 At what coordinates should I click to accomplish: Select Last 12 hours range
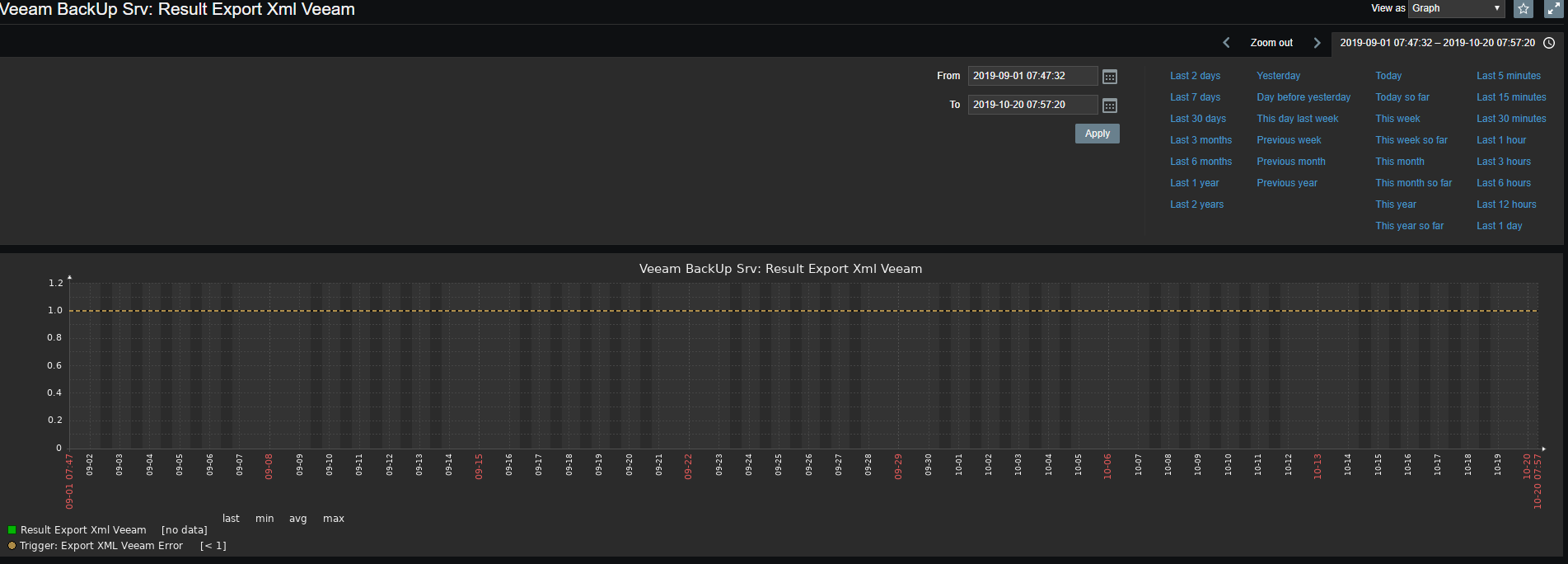1506,204
